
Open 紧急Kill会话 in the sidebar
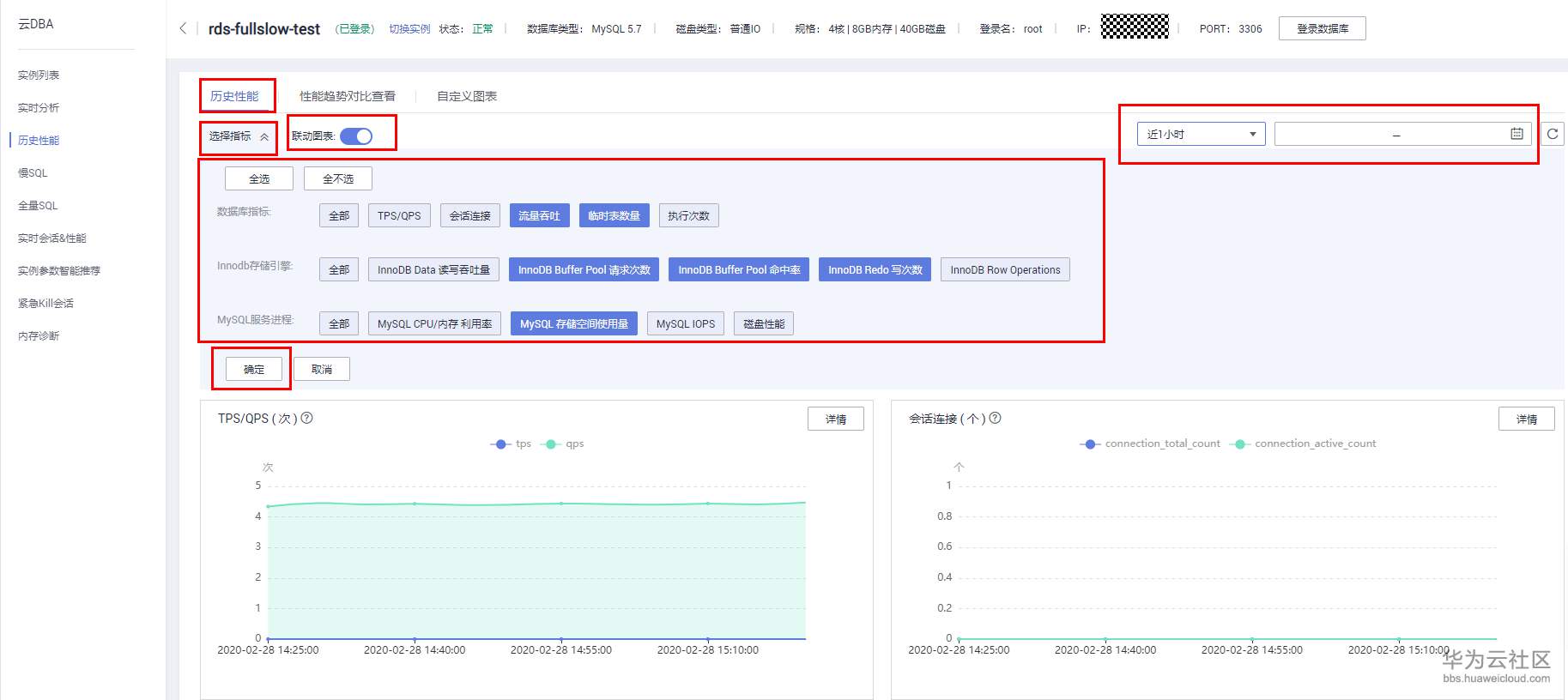click(45, 303)
